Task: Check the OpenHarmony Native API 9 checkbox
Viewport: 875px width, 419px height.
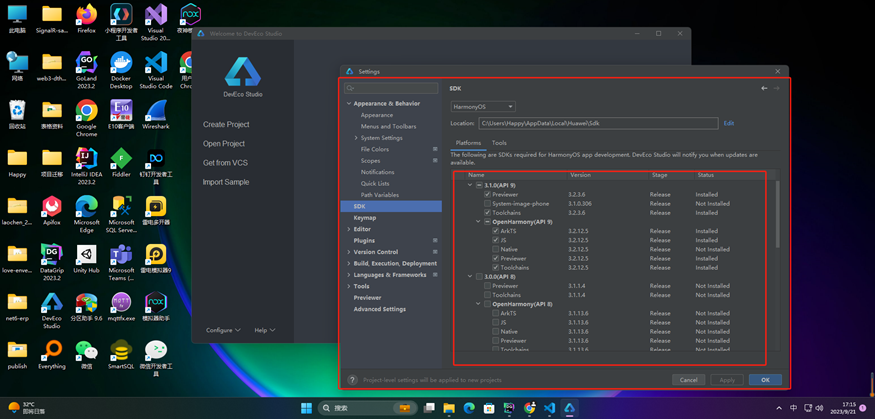Action: tap(496, 249)
